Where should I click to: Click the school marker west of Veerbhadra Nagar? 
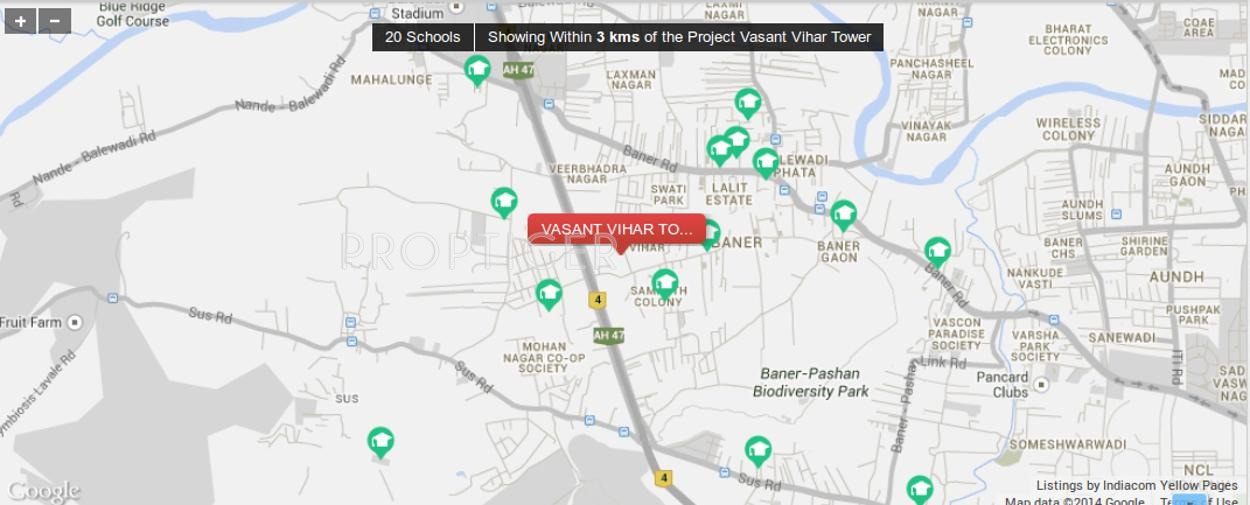[504, 202]
